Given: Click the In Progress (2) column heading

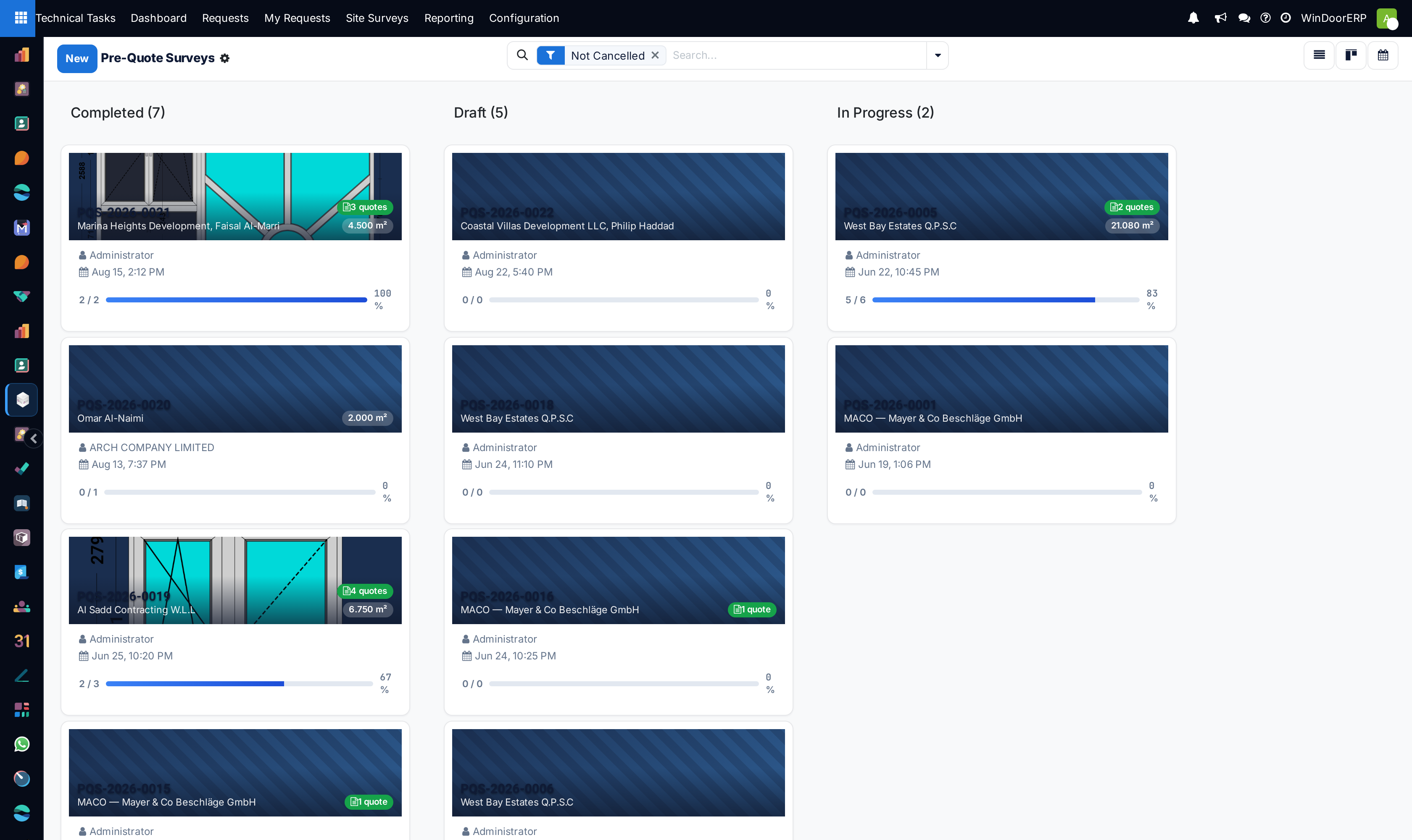Looking at the screenshot, I should pyautogui.click(x=885, y=113).
